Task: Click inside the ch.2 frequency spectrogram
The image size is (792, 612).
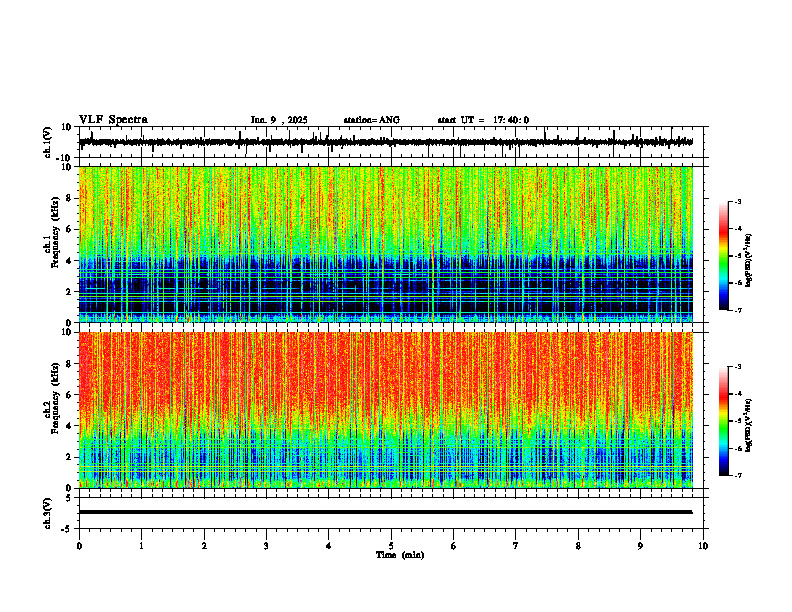Action: point(386,410)
